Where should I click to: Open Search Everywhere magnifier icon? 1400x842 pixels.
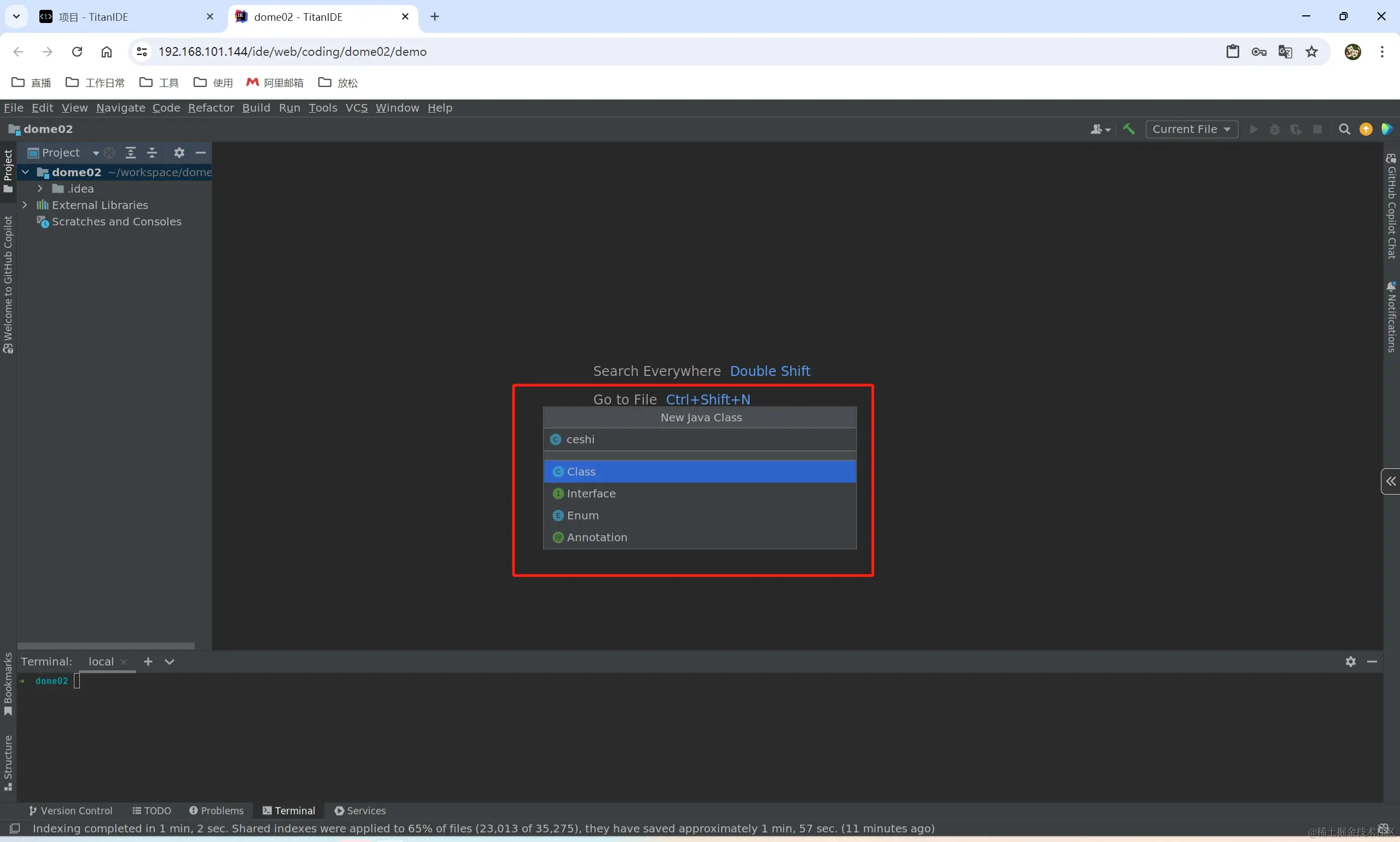pos(1344,129)
